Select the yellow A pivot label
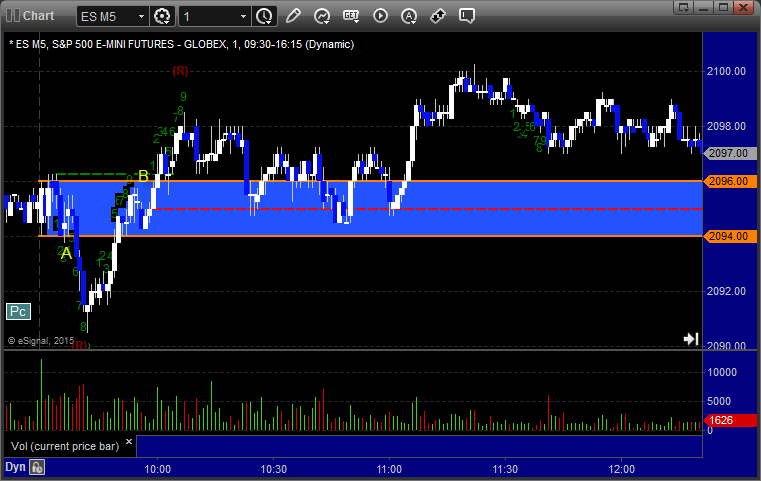This screenshot has height=481, width=761. click(66, 253)
